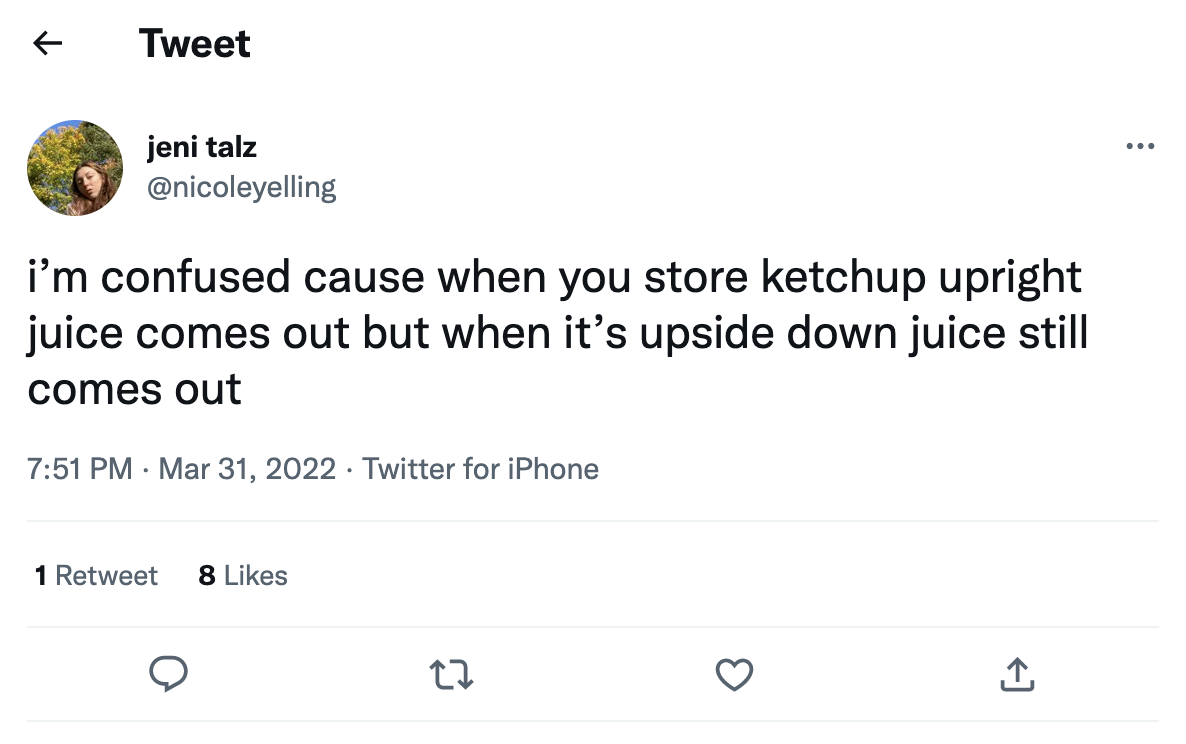
Task: Click the Tweet page heading
Action: coord(195,43)
